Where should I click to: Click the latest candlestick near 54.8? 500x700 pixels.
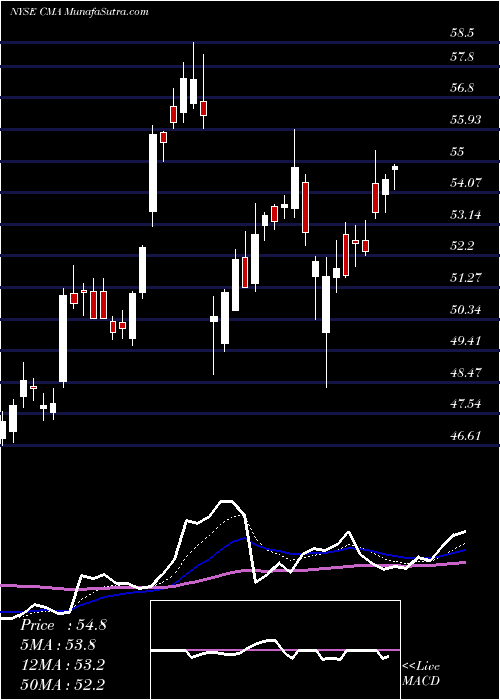coord(395,177)
